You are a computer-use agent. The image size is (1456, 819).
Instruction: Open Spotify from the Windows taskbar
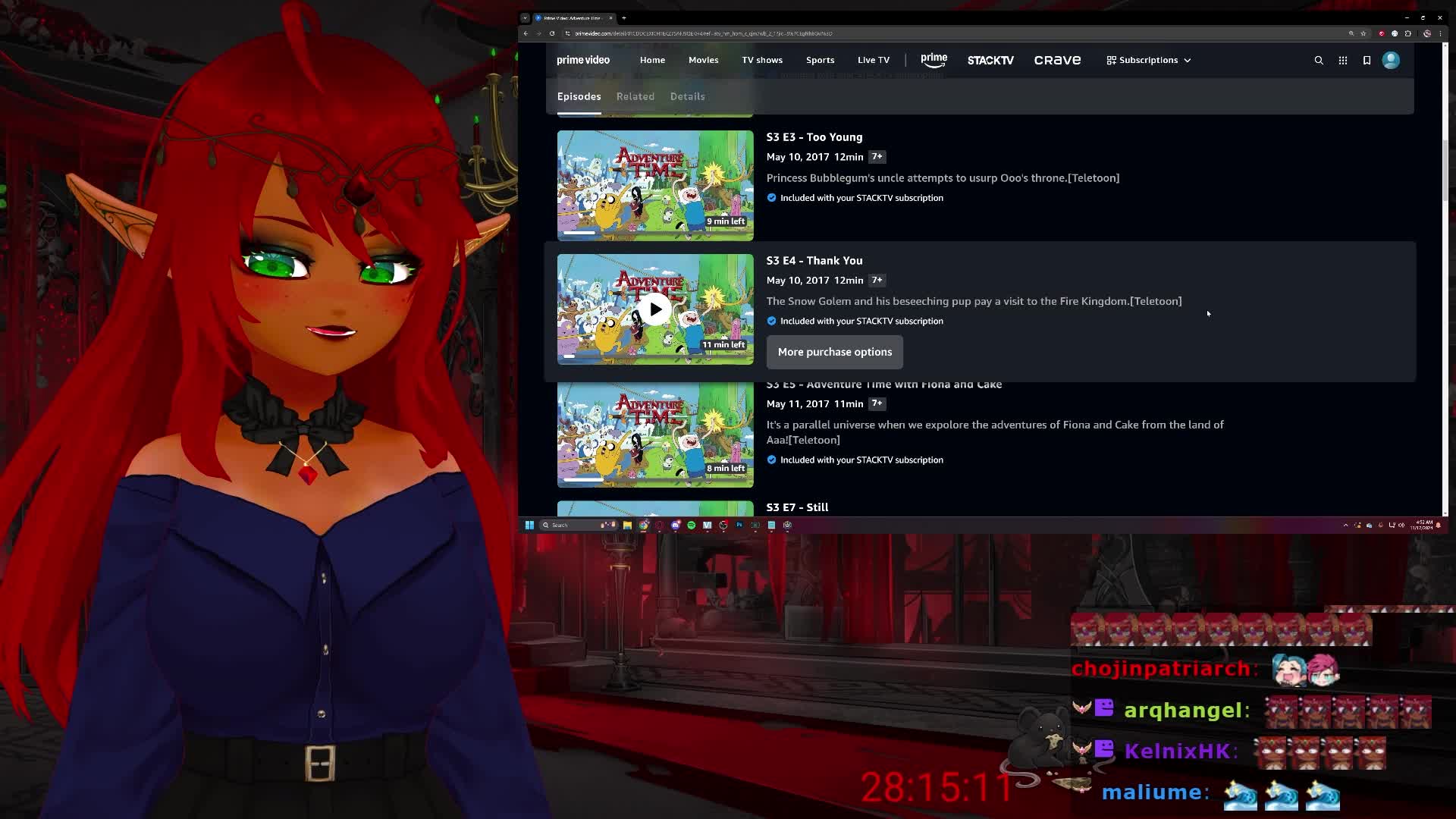691,525
